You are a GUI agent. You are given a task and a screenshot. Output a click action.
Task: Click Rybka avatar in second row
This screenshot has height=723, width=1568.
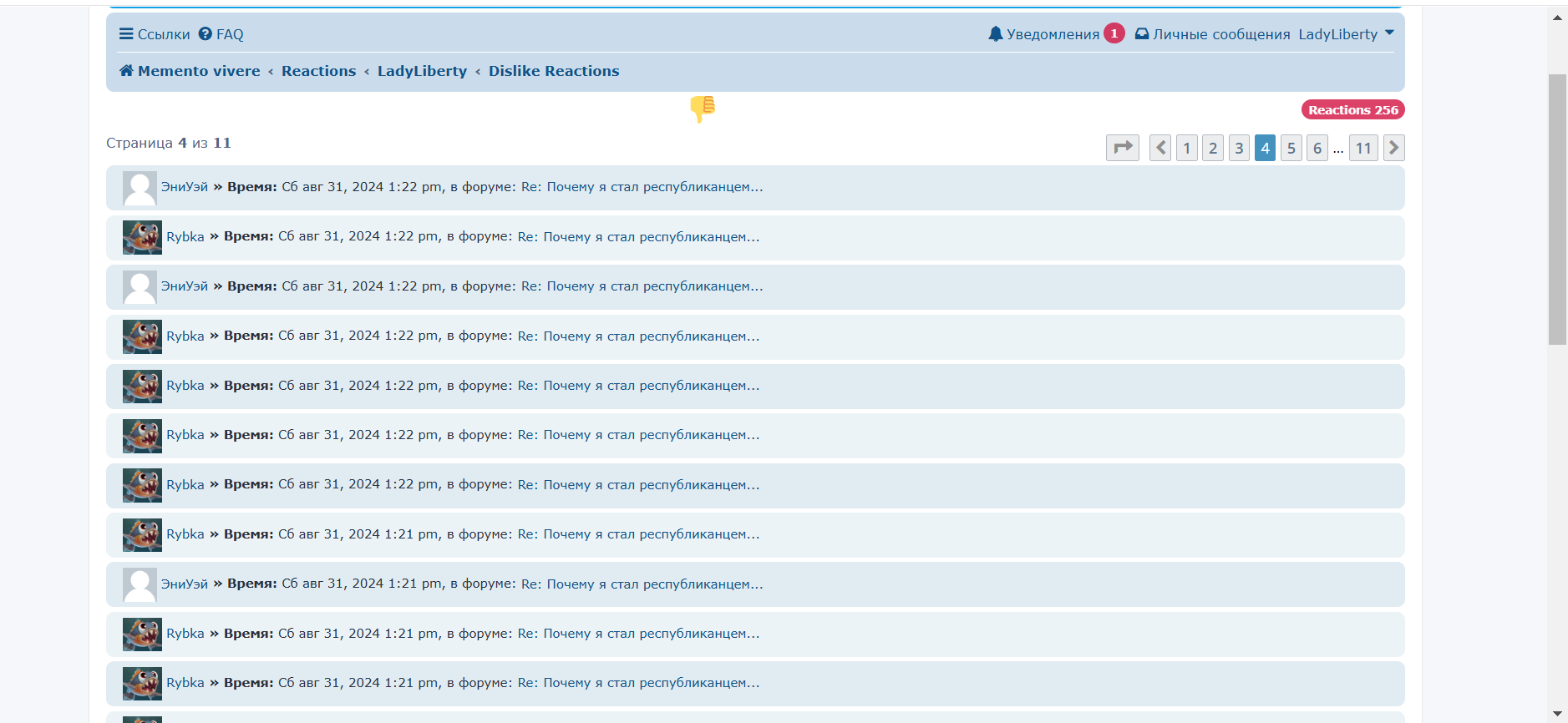coord(142,237)
